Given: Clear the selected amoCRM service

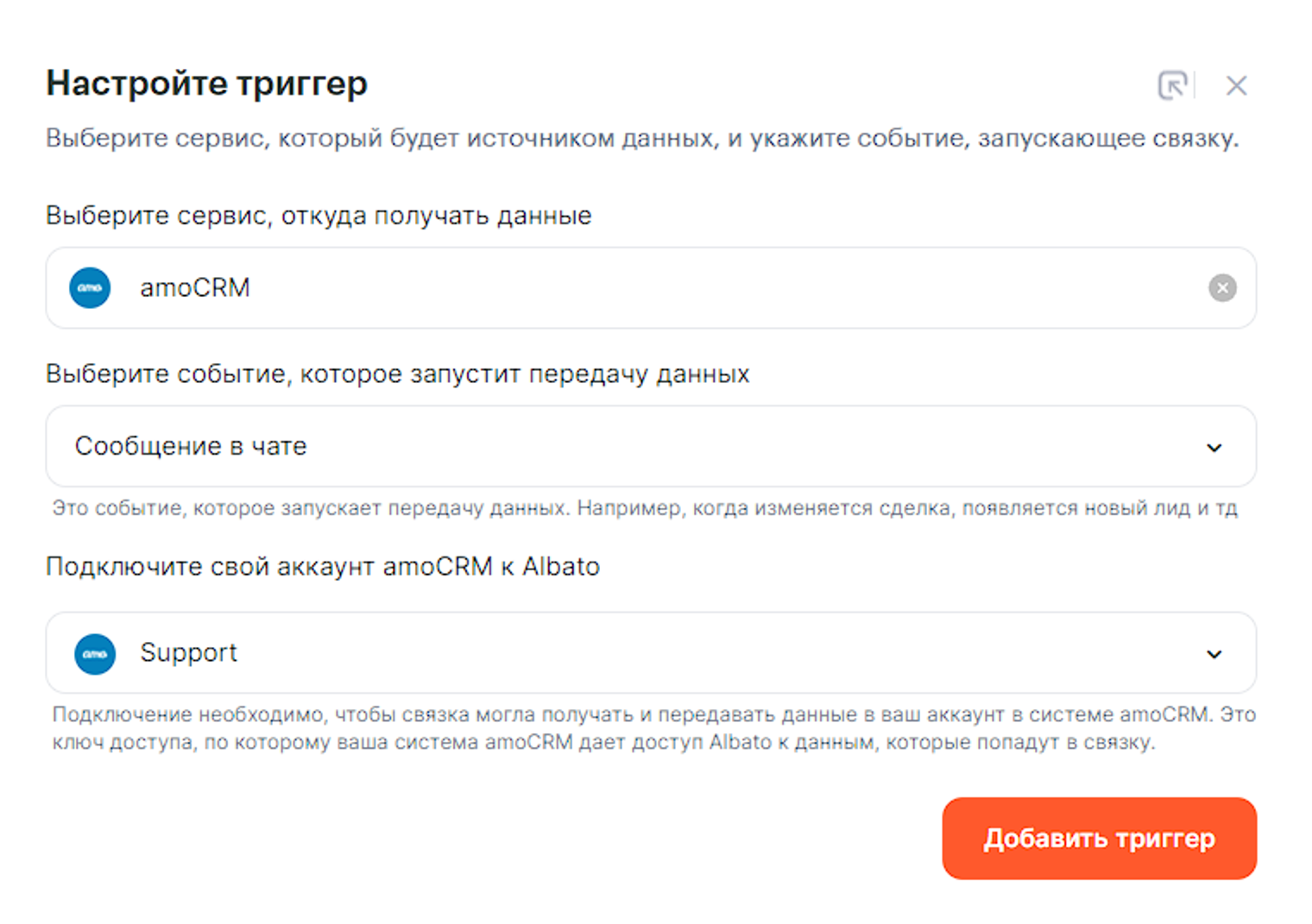Looking at the screenshot, I should (x=1221, y=288).
